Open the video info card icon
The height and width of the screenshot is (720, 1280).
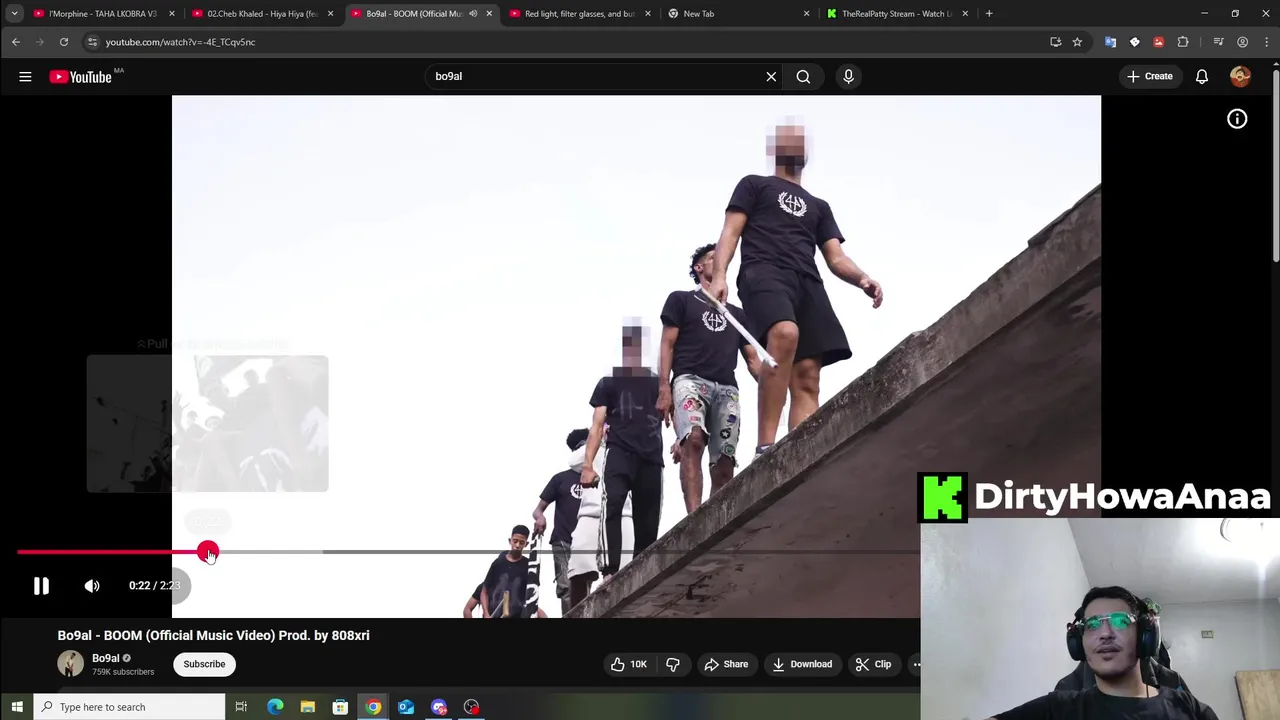pos(1237,119)
